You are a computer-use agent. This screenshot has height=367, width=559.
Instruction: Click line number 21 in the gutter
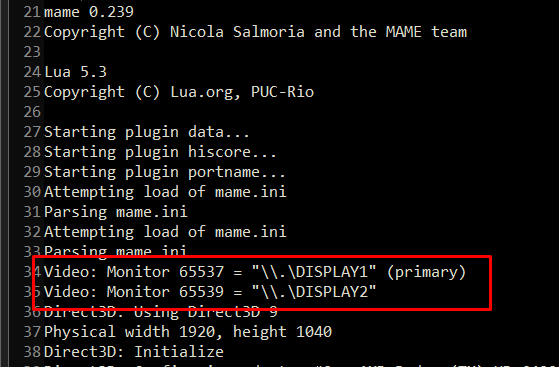pyautogui.click(x=32, y=12)
